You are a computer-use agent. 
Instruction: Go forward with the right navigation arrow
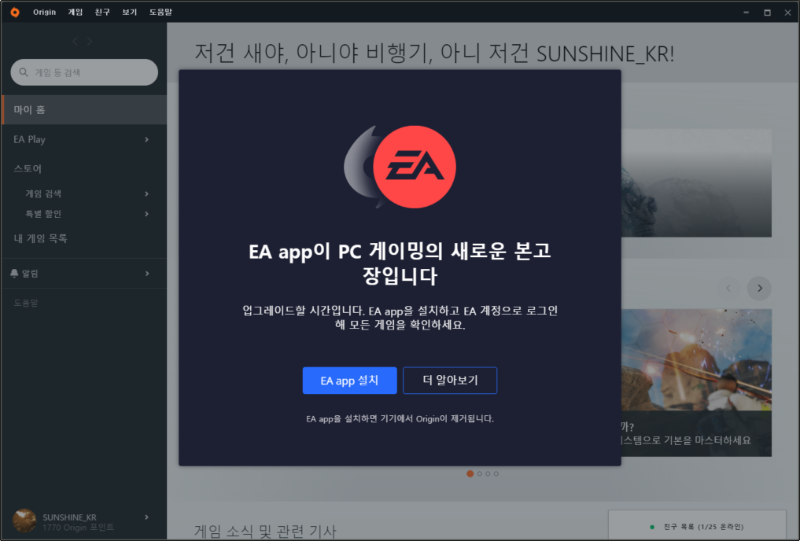(89, 41)
